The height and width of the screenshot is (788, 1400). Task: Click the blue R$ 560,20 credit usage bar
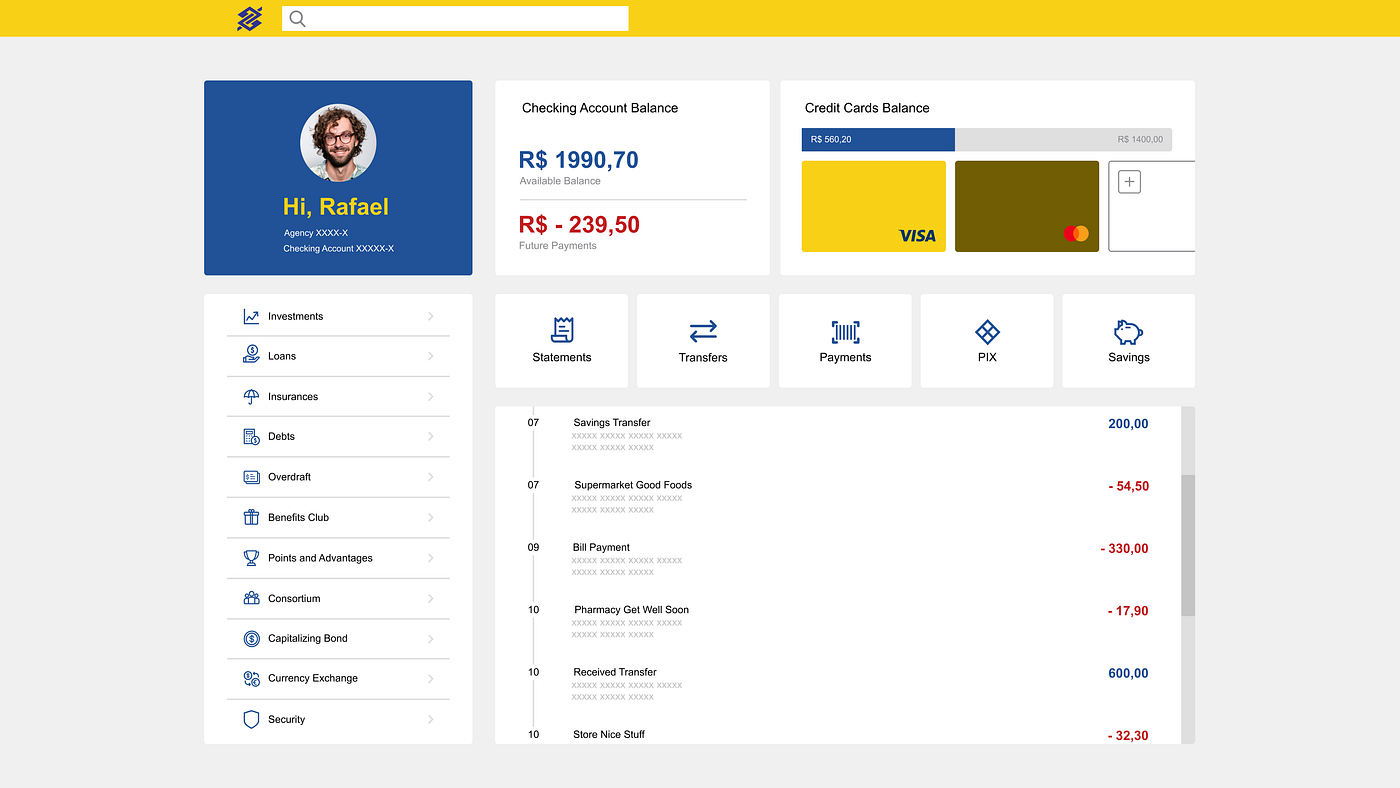tap(878, 139)
